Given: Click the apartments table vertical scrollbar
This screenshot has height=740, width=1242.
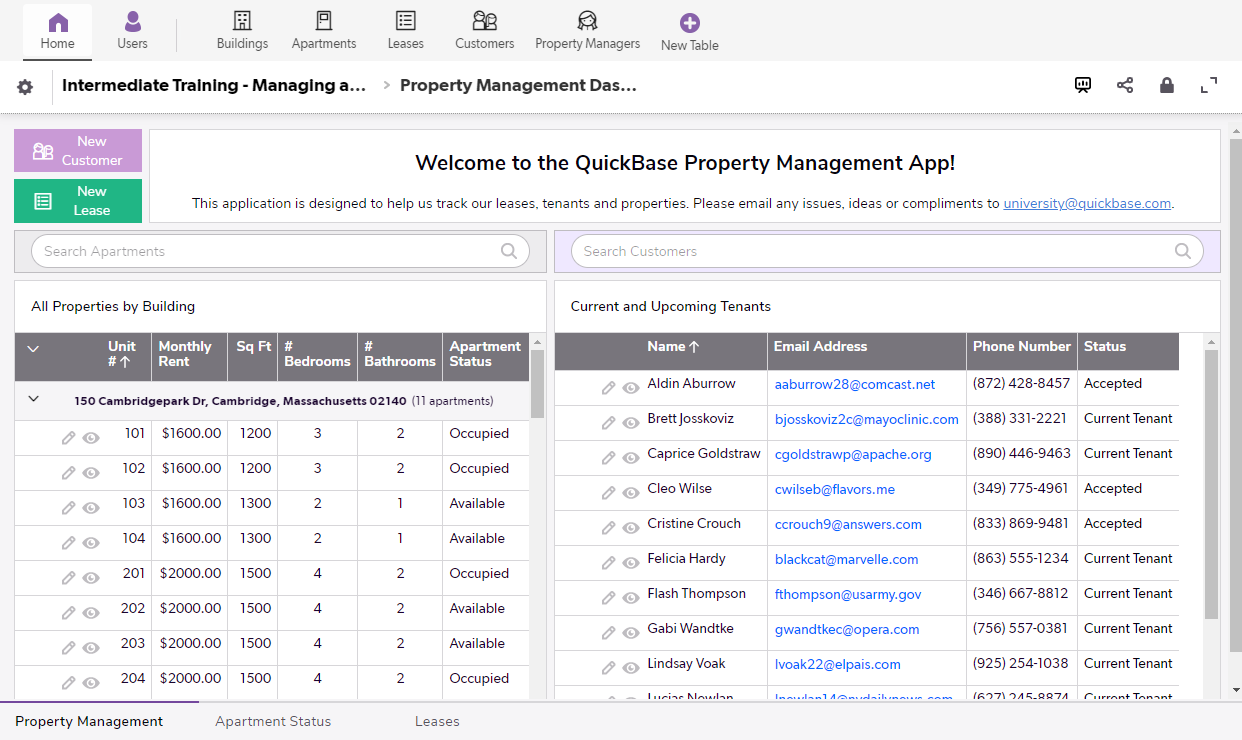Looking at the screenshot, I should [x=537, y=384].
